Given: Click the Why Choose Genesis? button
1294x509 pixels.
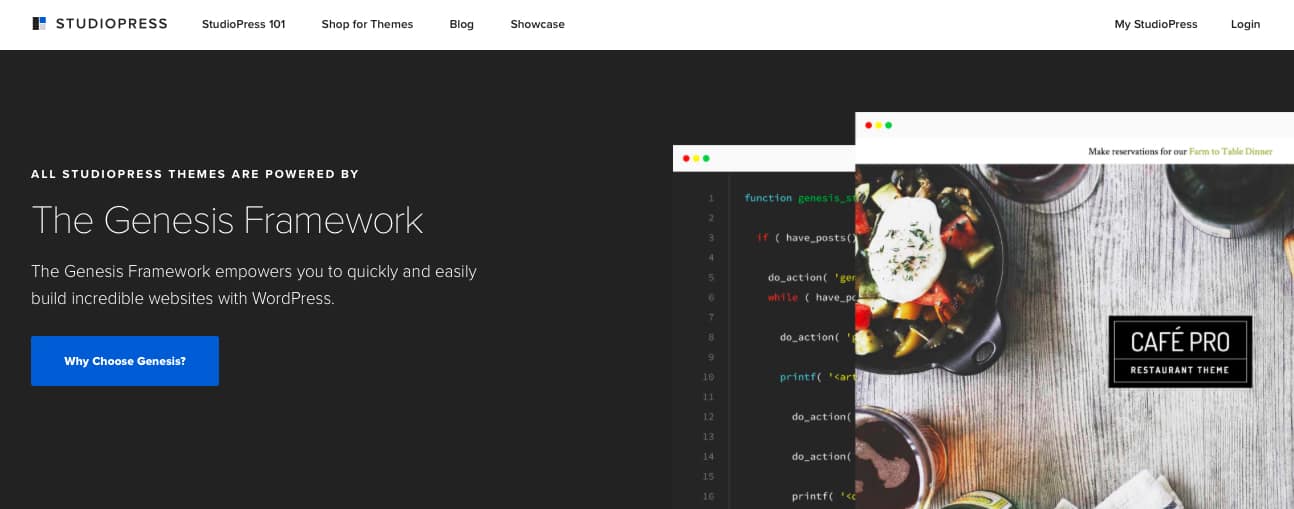Looking at the screenshot, I should tap(125, 361).
